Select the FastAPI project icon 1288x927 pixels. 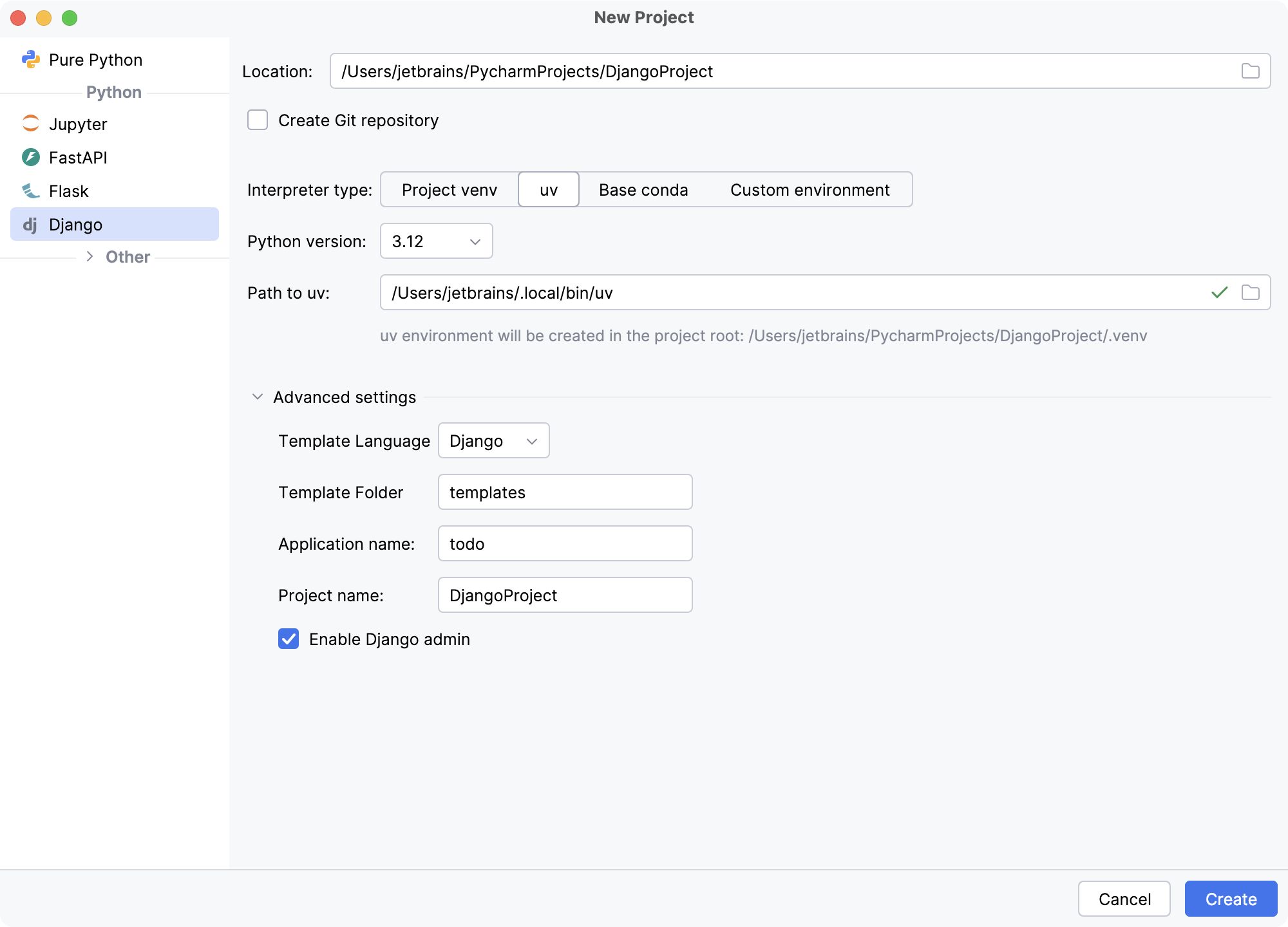pyautogui.click(x=30, y=157)
